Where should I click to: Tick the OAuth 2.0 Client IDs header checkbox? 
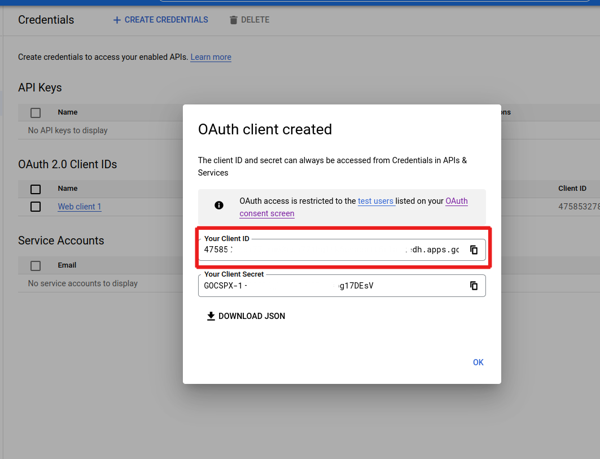[x=36, y=189]
